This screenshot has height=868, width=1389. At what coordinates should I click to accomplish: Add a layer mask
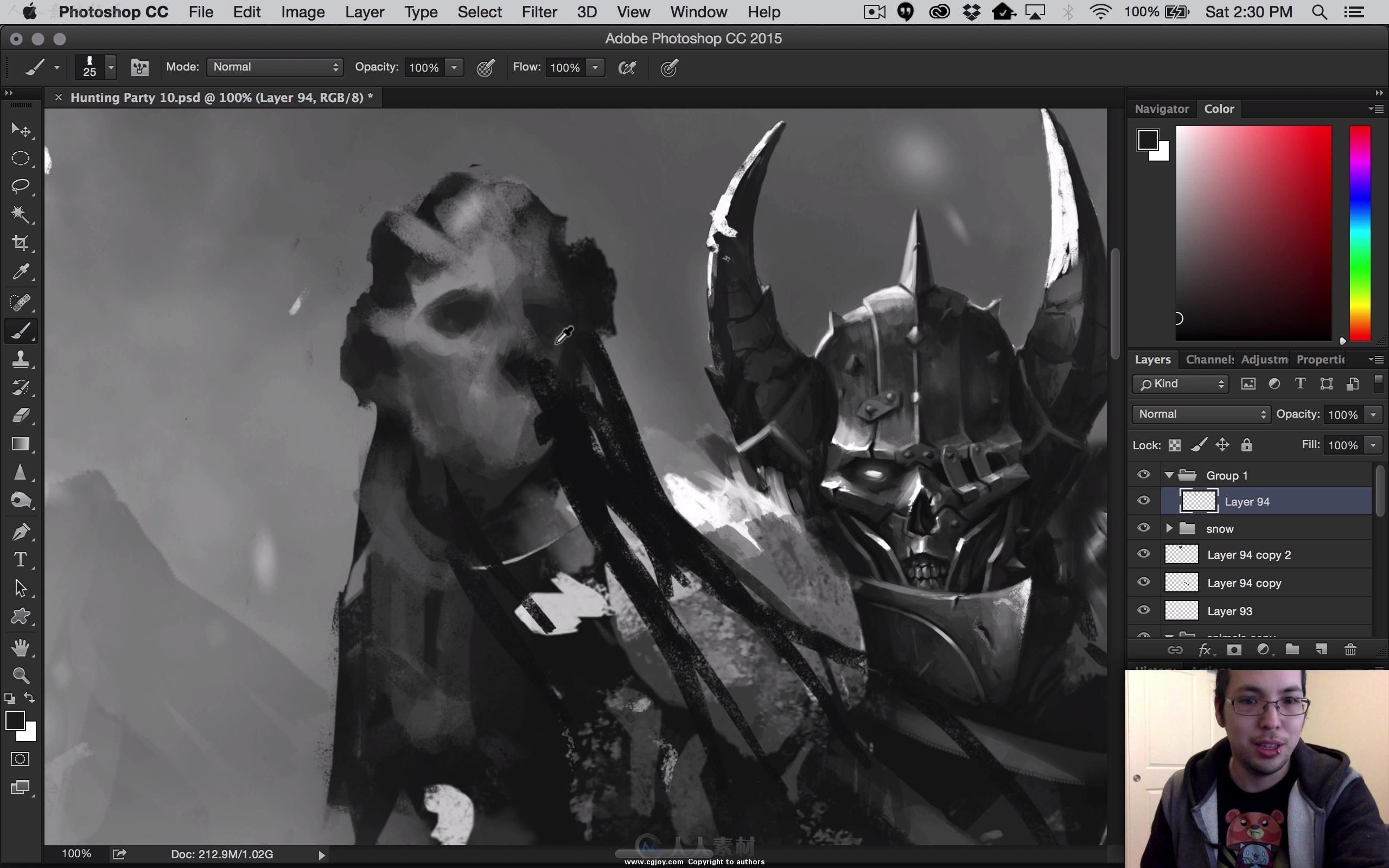click(1234, 649)
